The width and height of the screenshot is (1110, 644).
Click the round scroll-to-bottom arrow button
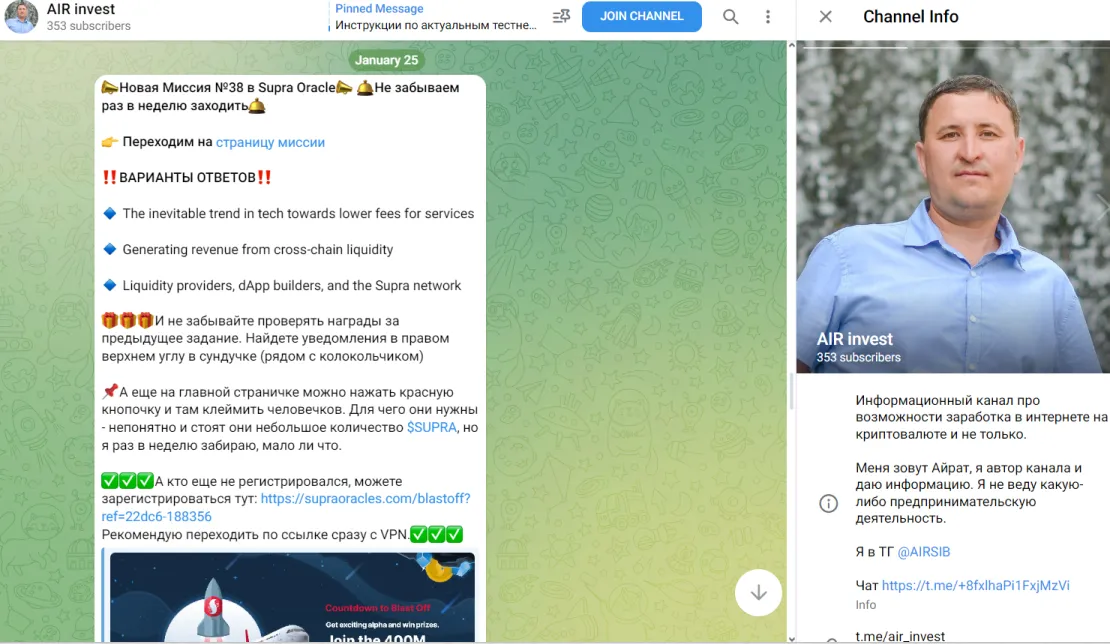(x=758, y=592)
